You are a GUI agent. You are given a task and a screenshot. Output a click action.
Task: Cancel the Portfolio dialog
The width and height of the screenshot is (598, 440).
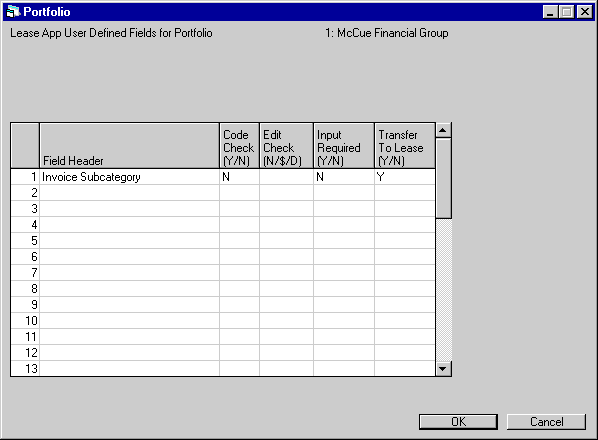pyautogui.click(x=546, y=422)
